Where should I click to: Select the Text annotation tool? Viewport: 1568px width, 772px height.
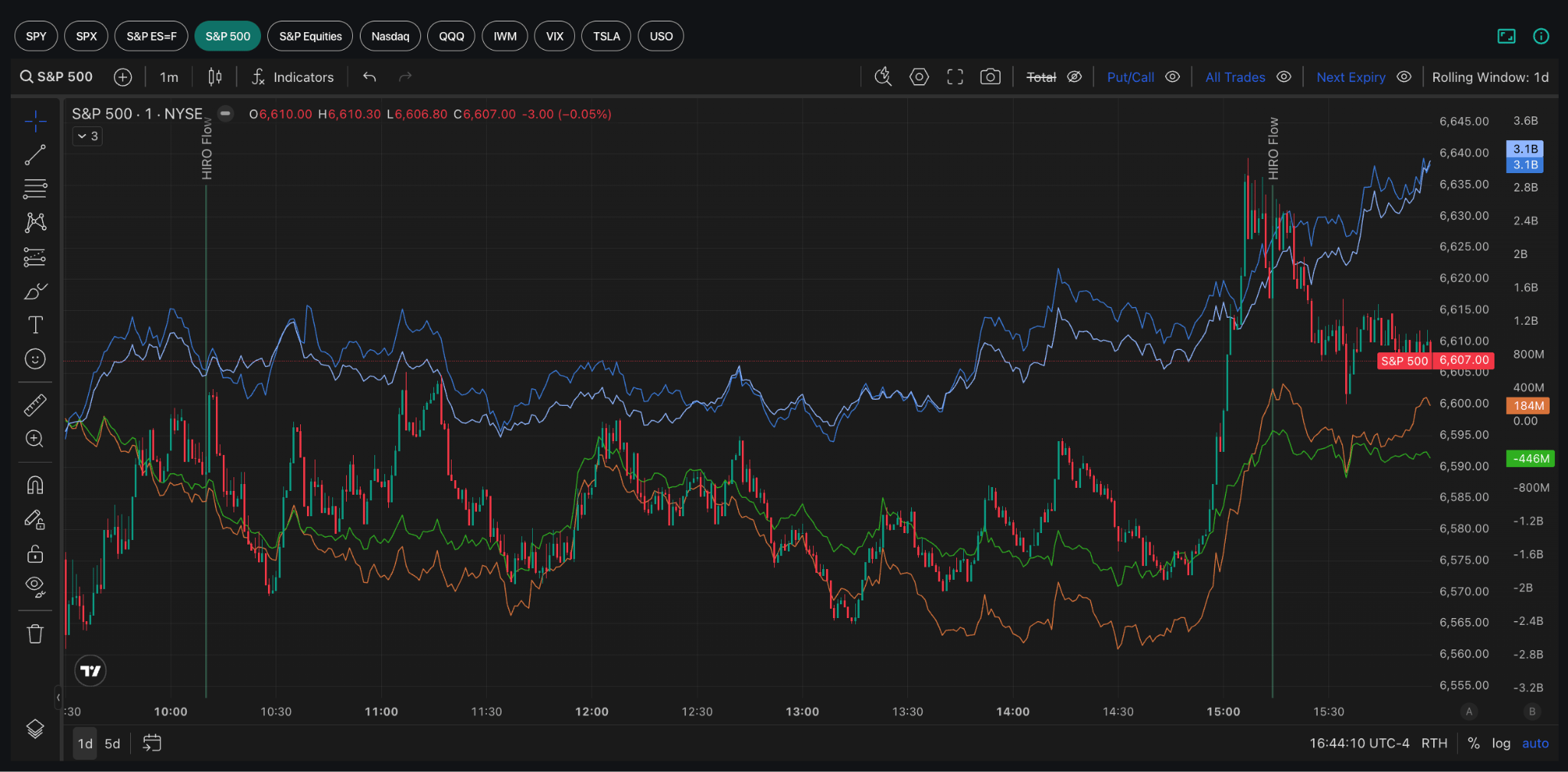(x=35, y=325)
